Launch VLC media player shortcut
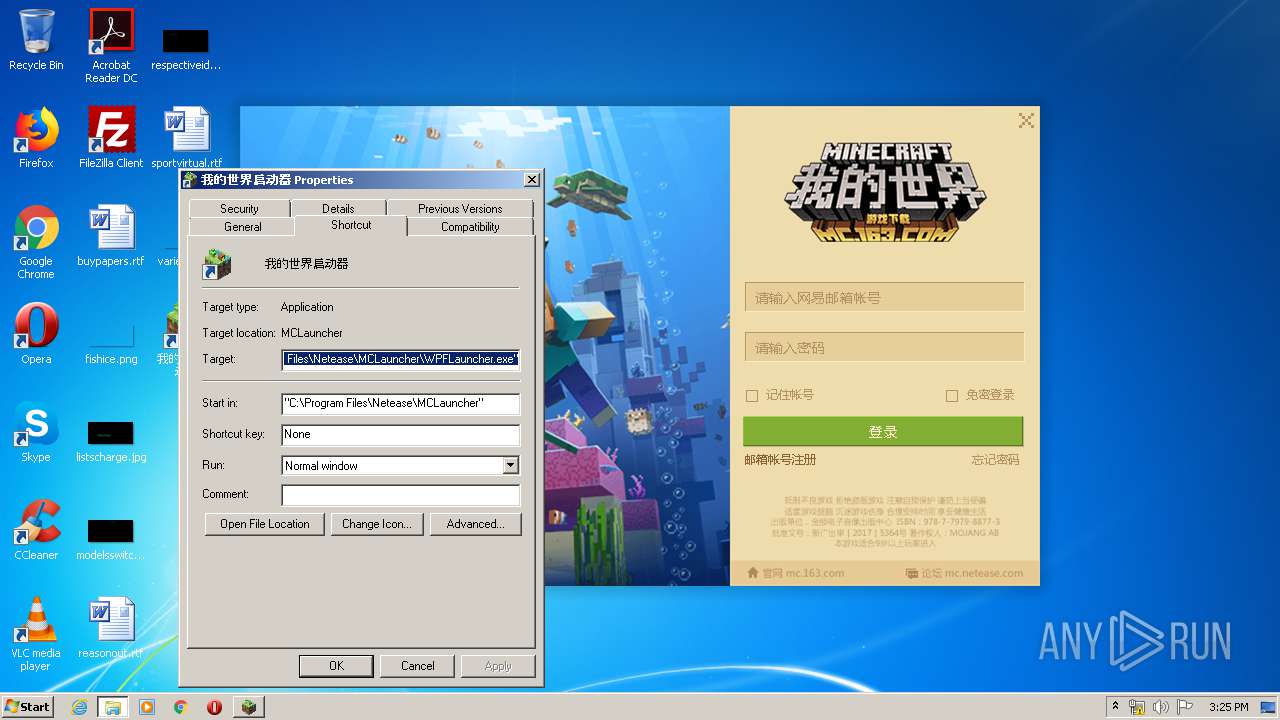This screenshot has width=1280, height=720. [x=36, y=633]
